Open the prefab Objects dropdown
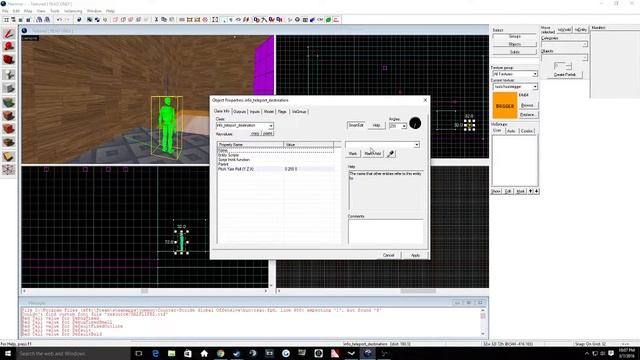The image size is (640, 360). 584,58
